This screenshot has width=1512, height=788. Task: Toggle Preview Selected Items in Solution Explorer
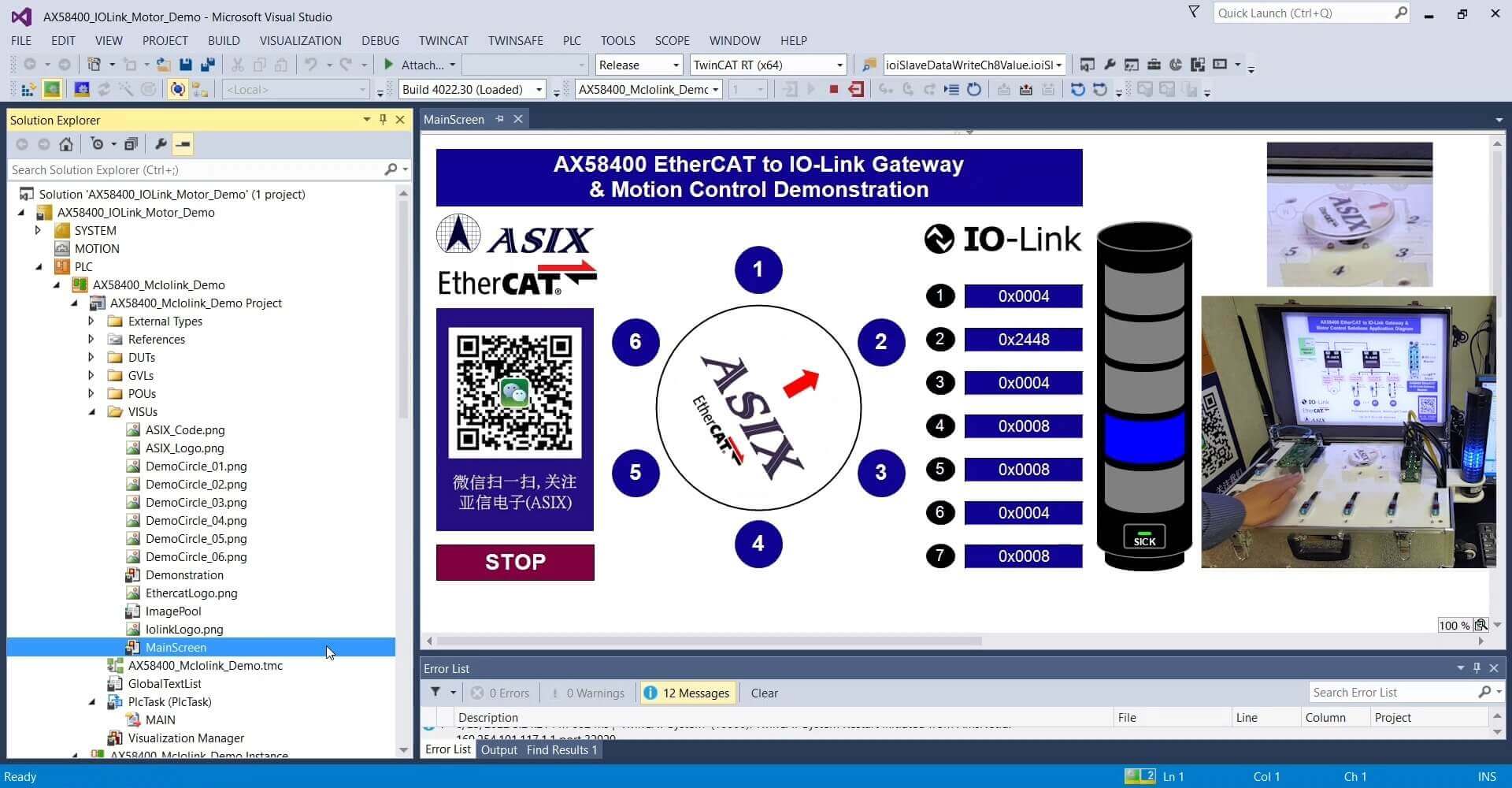[x=183, y=144]
